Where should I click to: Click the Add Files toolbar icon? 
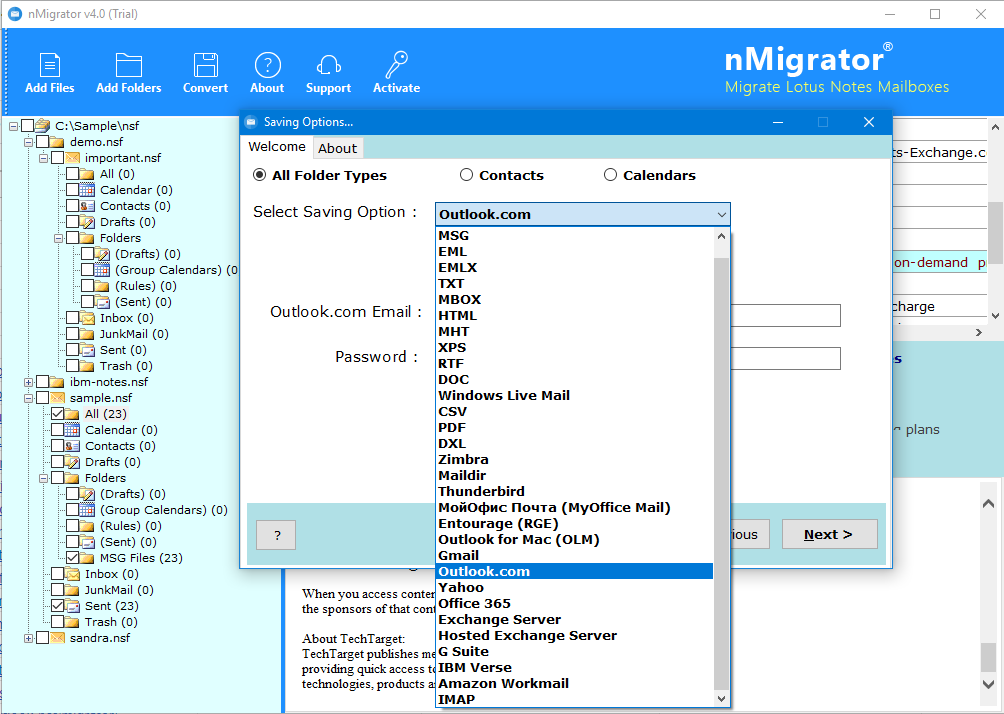click(x=49, y=65)
